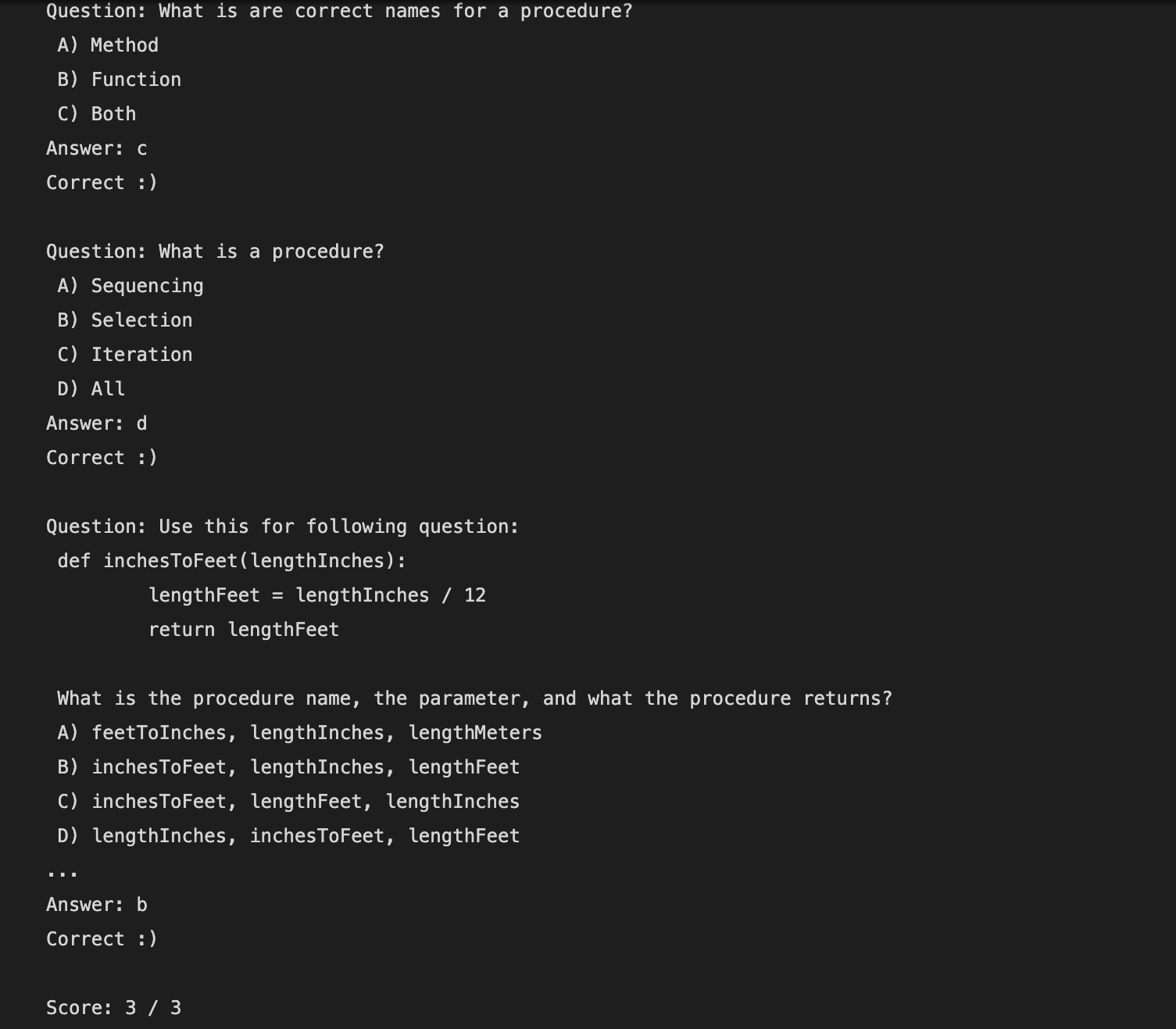Click the 'C) Iteration' option
Viewport: 1176px width, 1029px height.
125,355
